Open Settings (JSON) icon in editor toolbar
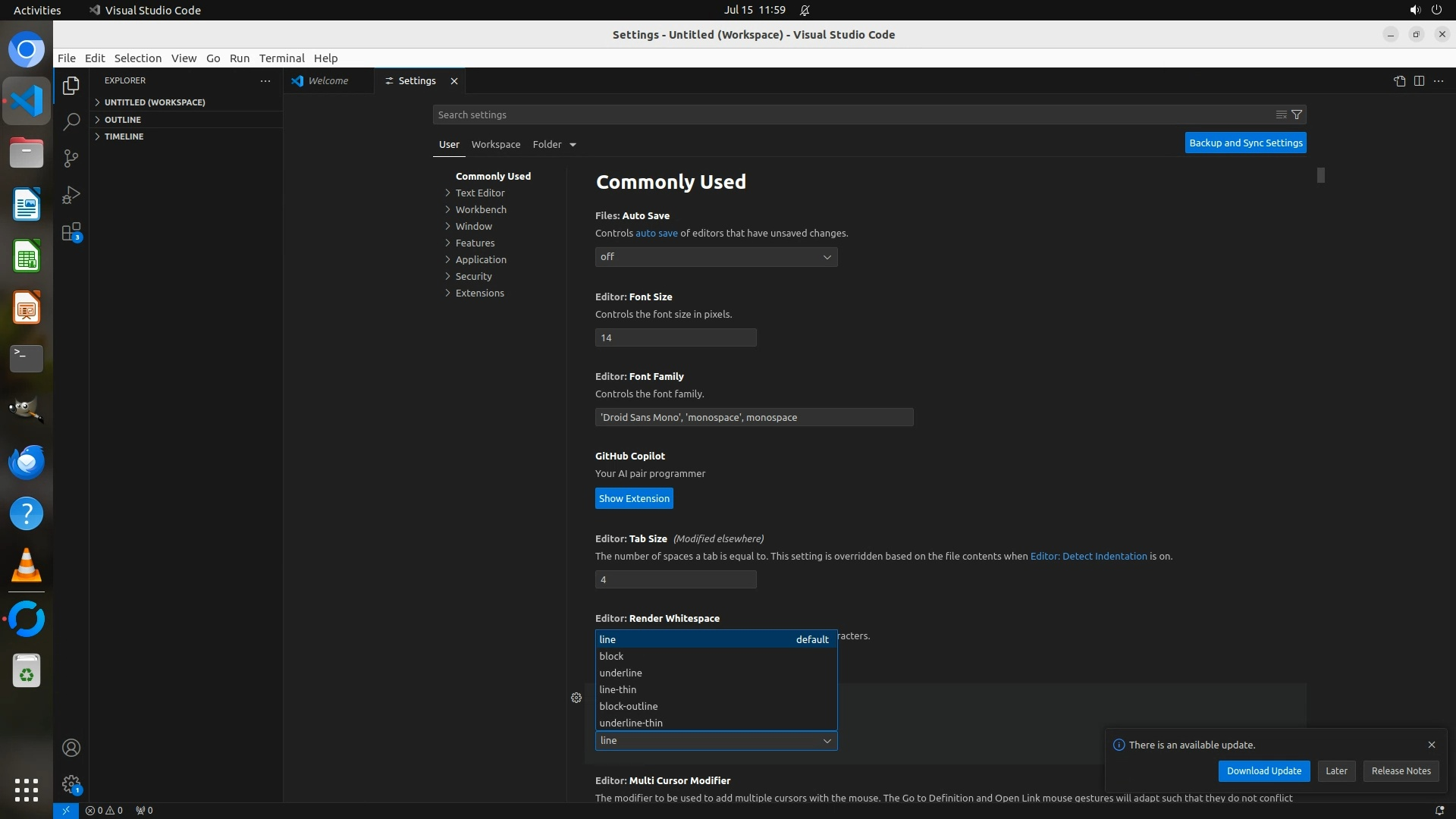 [x=1399, y=81]
